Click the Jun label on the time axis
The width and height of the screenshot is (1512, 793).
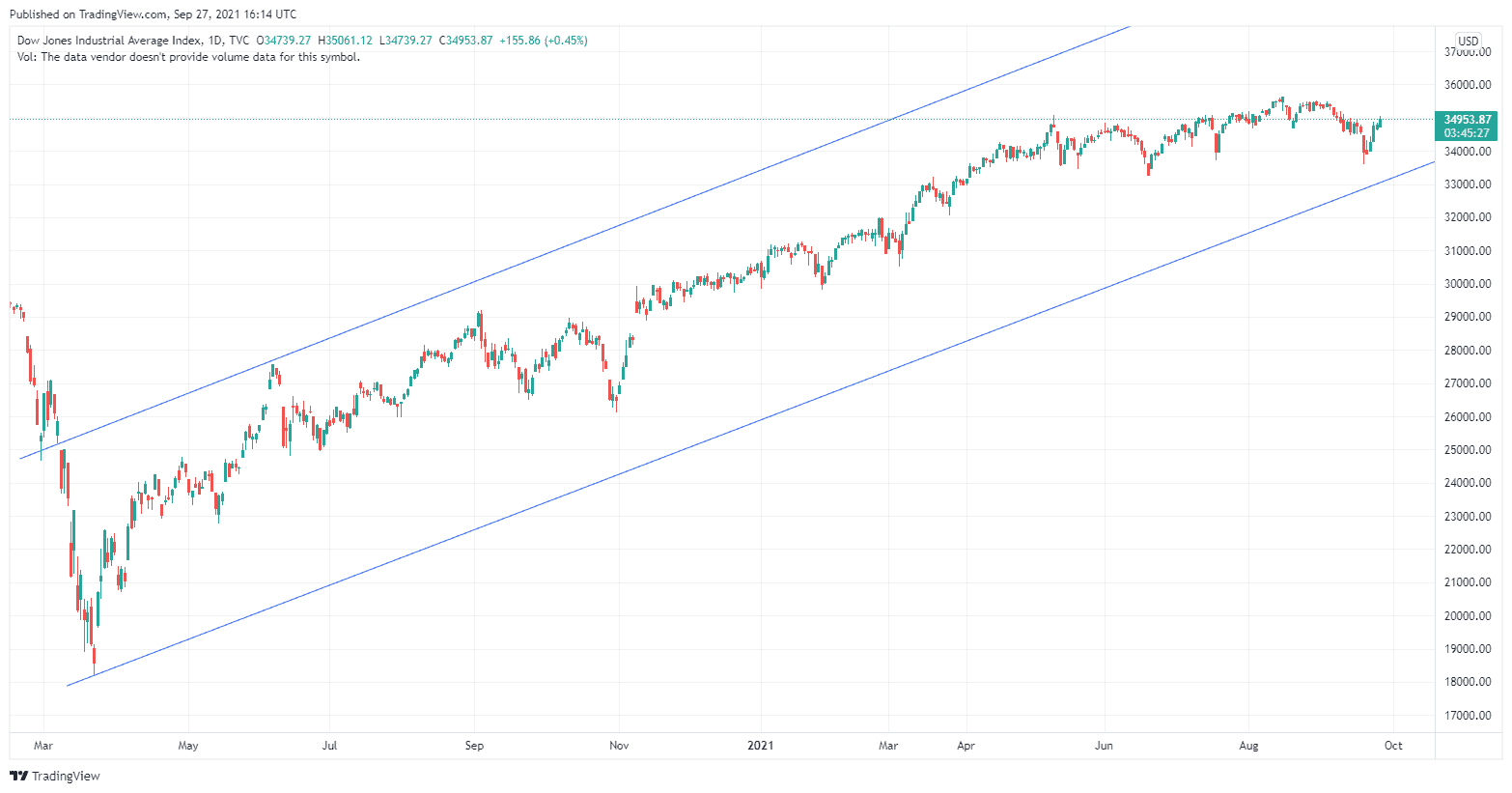pos(1104,746)
